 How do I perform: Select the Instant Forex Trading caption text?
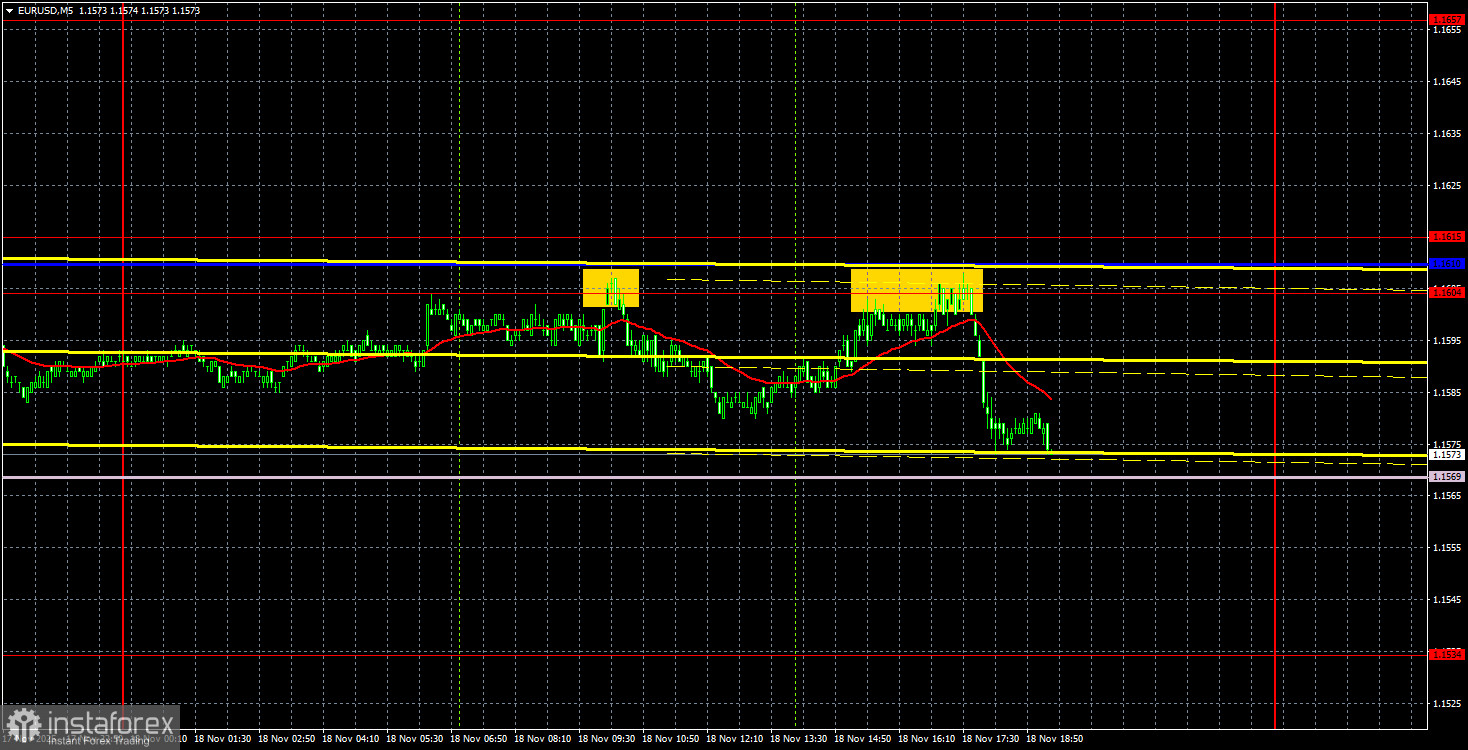[x=100, y=739]
